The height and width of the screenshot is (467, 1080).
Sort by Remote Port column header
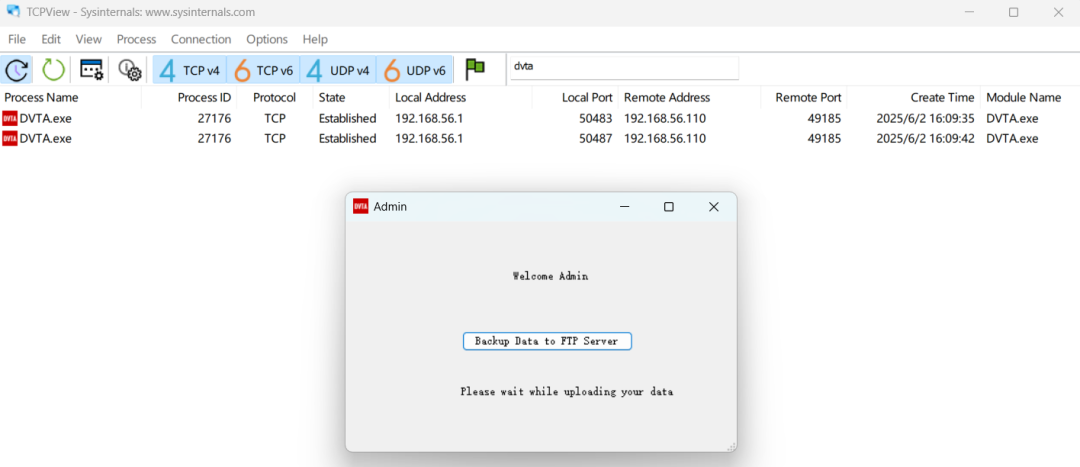[804, 97]
